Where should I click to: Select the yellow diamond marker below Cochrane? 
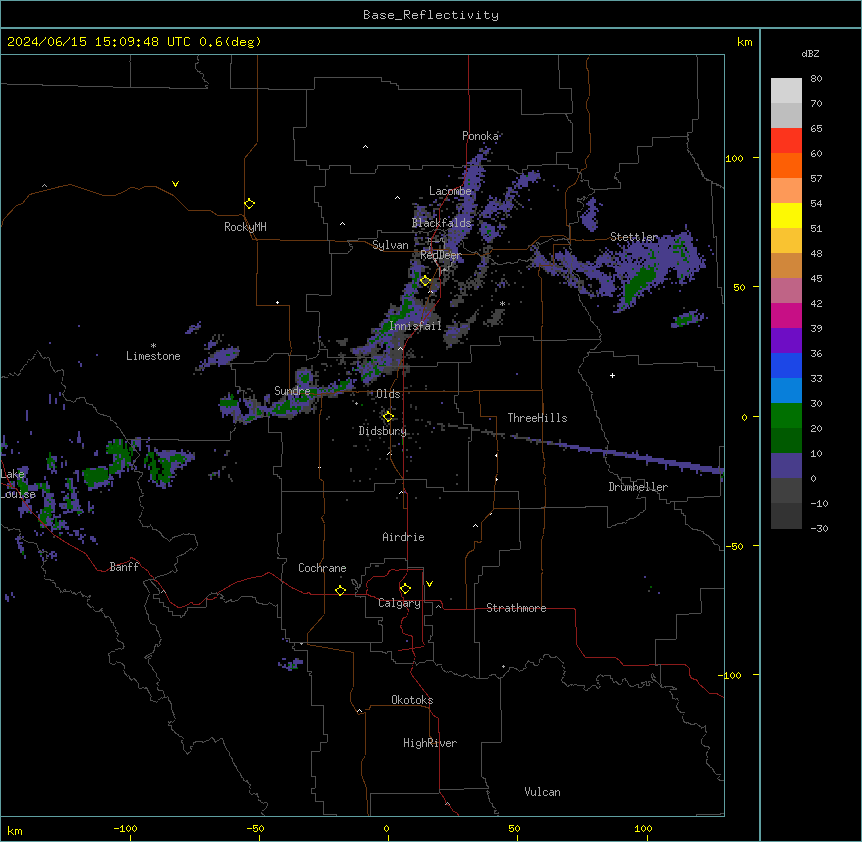tap(340, 590)
